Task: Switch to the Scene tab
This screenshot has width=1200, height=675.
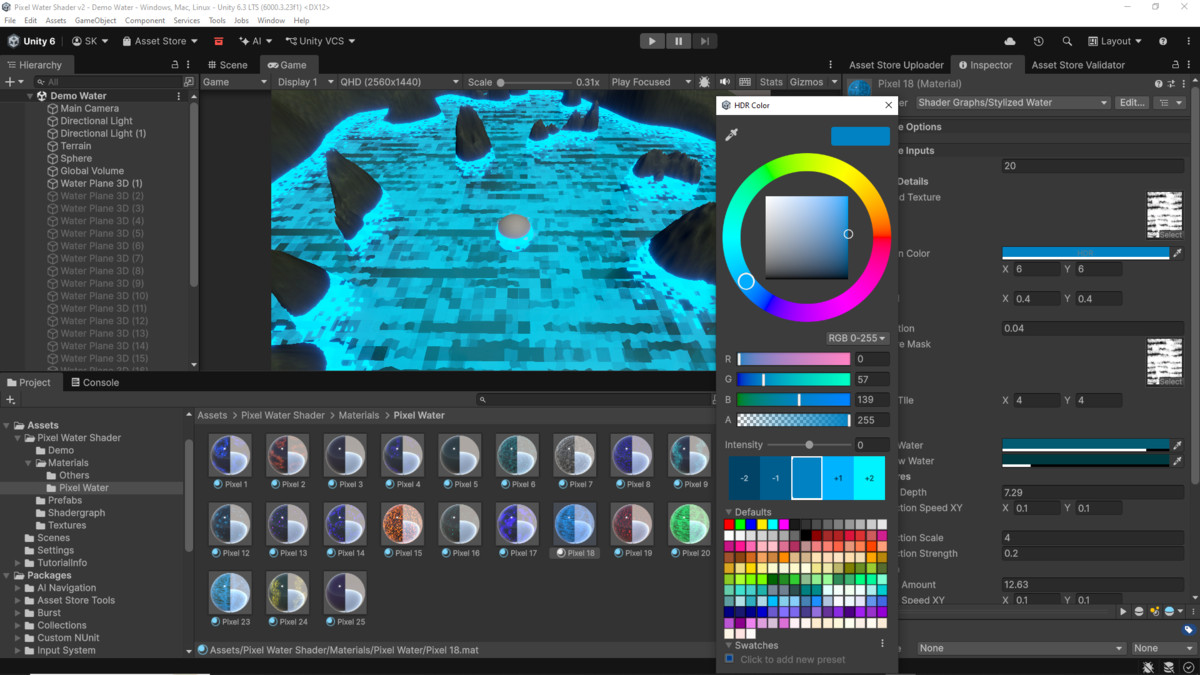Action: coord(227,64)
